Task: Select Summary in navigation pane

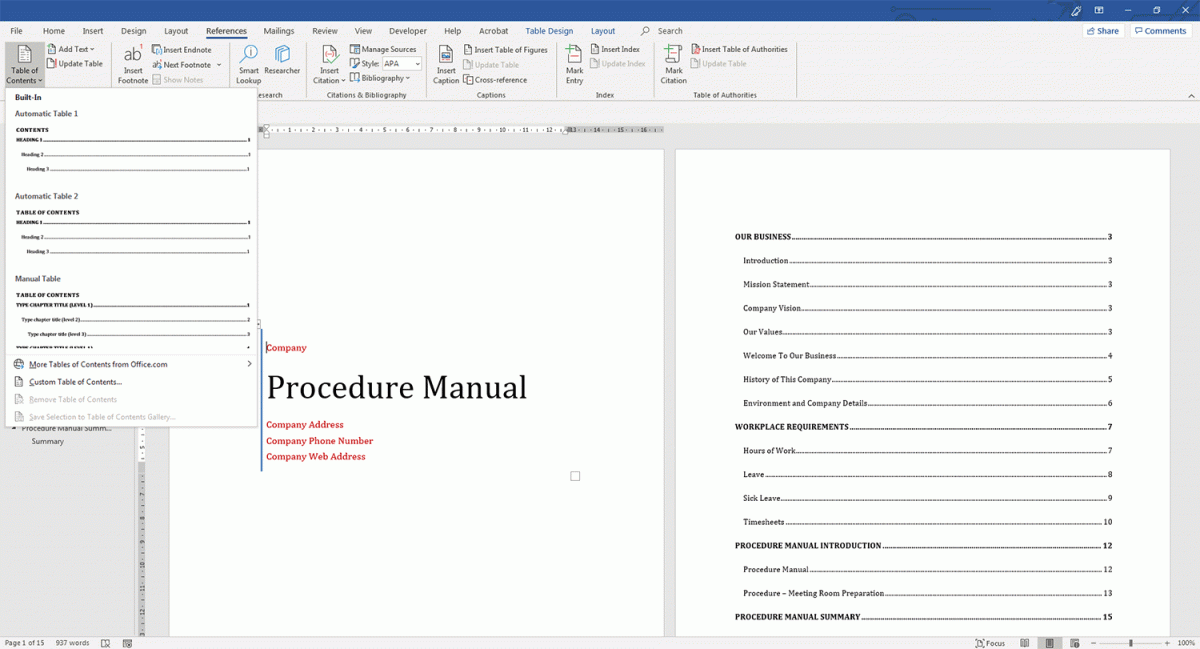Action: point(48,441)
